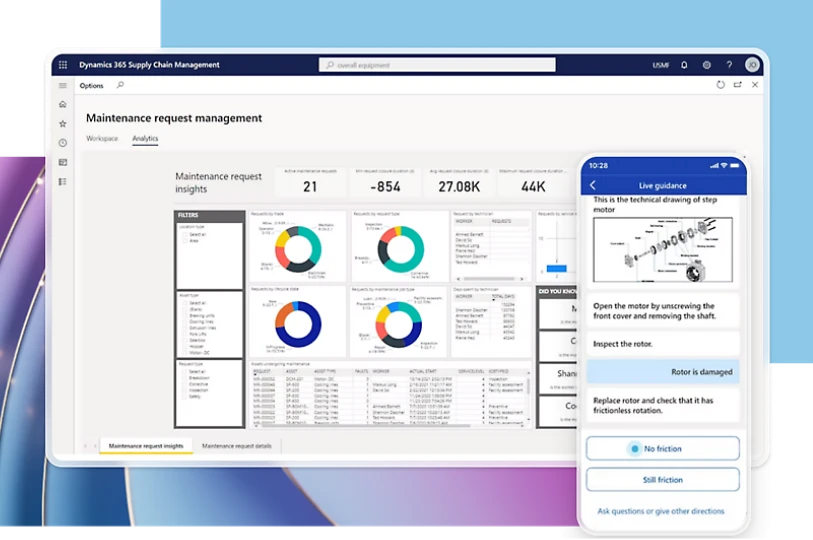
Task: Open Favorites star in the sidebar
Action: (x=63, y=123)
